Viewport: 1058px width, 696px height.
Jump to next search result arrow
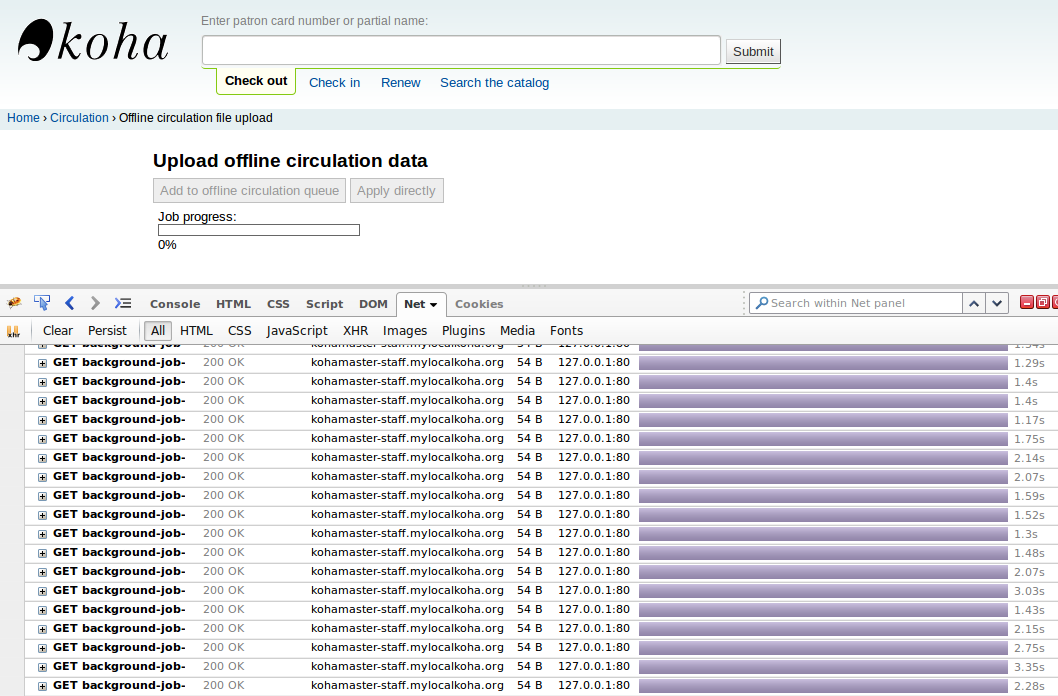(x=997, y=303)
